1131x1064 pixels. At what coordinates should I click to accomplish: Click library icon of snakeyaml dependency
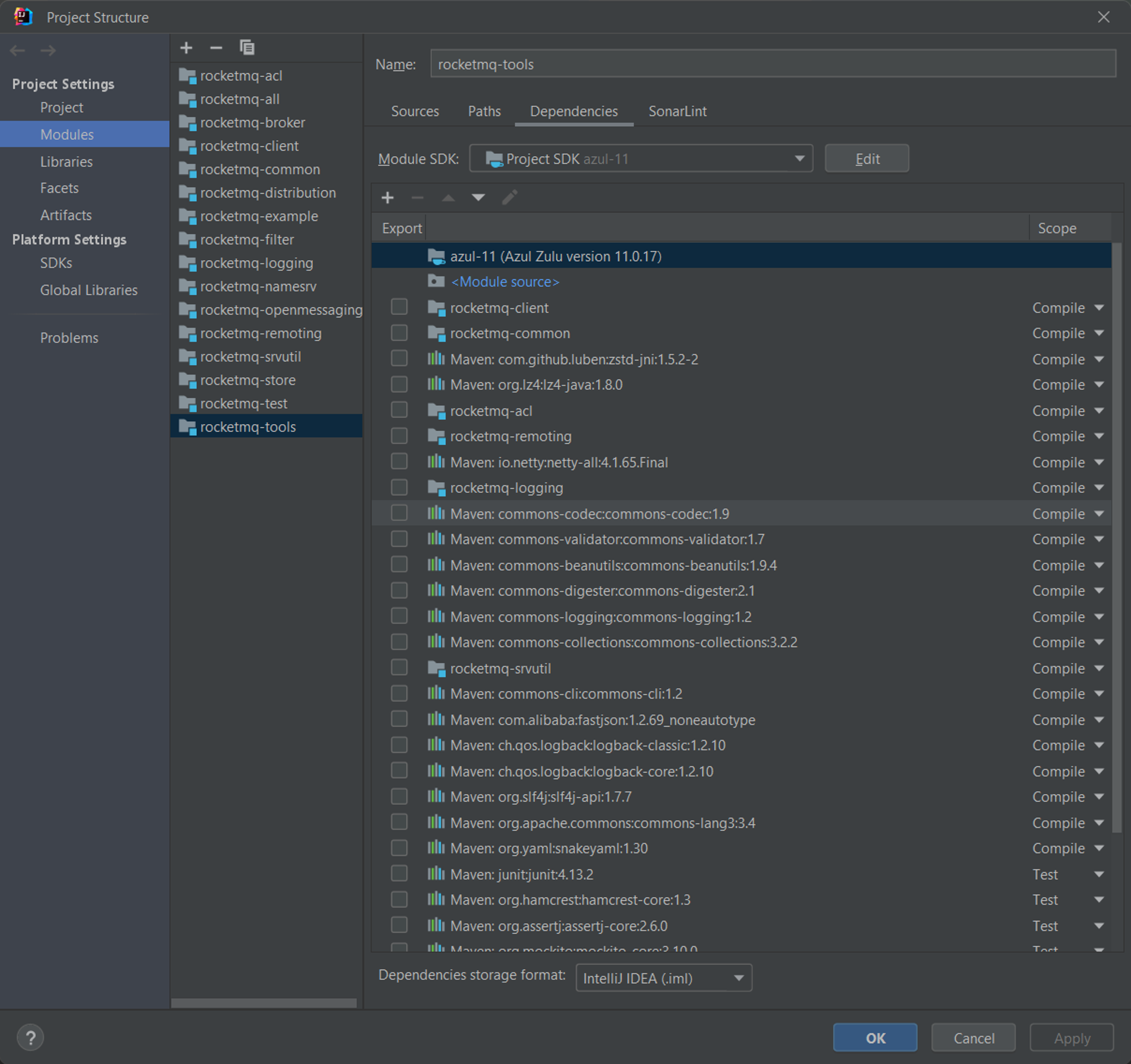[x=437, y=848]
